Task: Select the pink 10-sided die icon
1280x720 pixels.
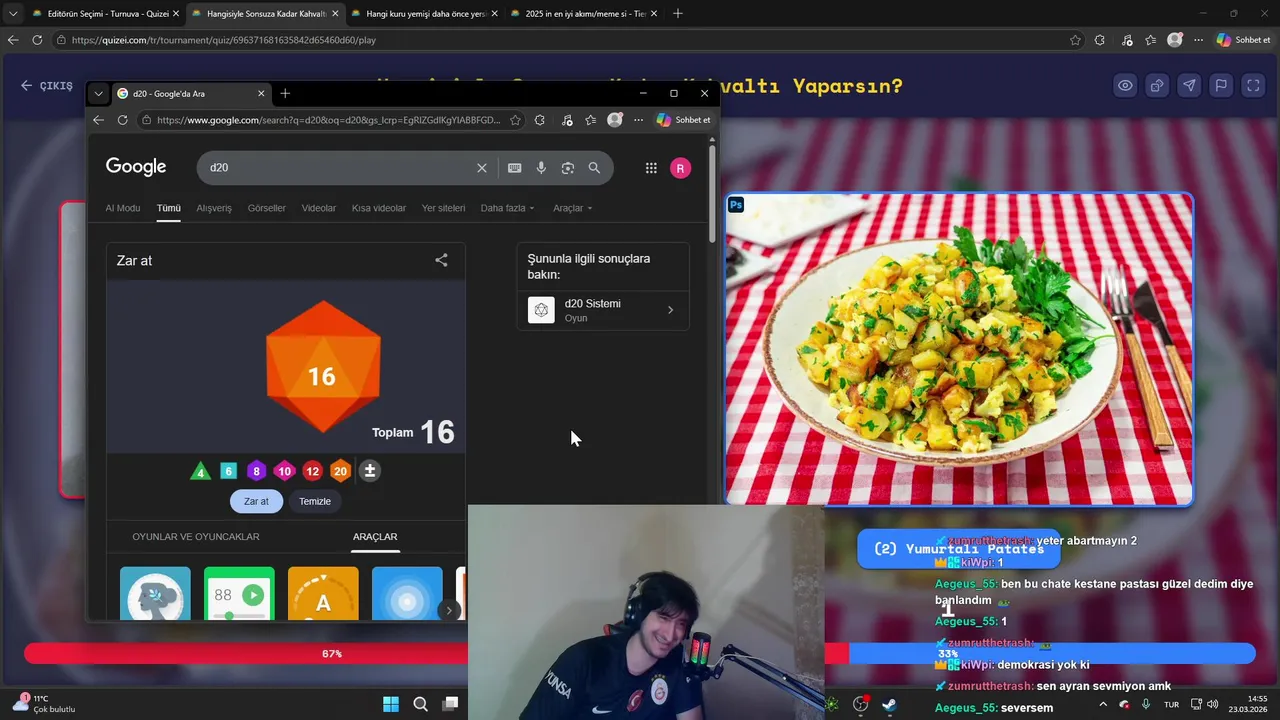Action: tap(284, 471)
